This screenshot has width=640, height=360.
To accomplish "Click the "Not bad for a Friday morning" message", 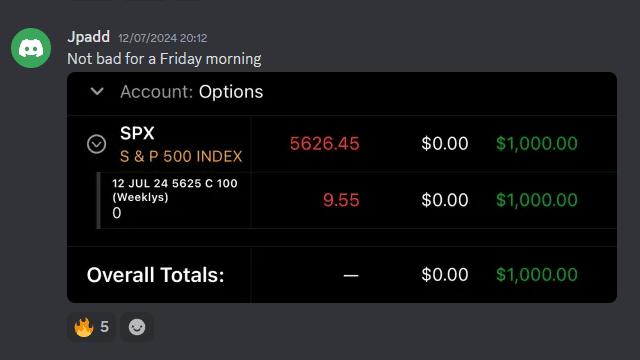I will [x=164, y=59].
